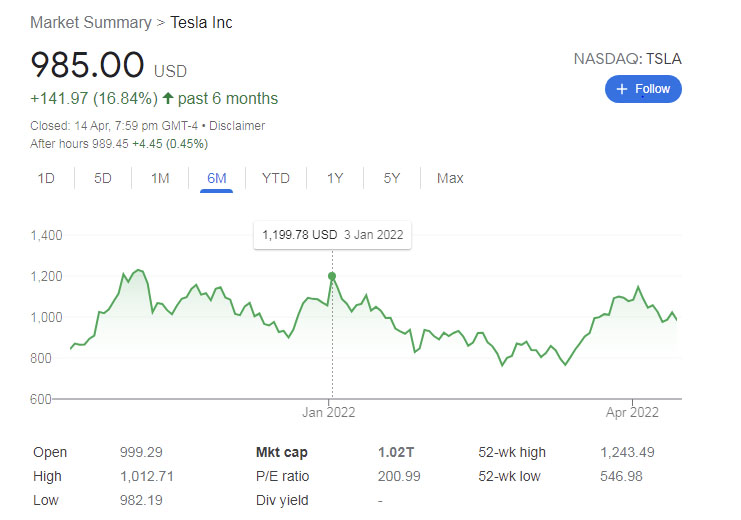Click the green up arrow icon

pos(168,98)
